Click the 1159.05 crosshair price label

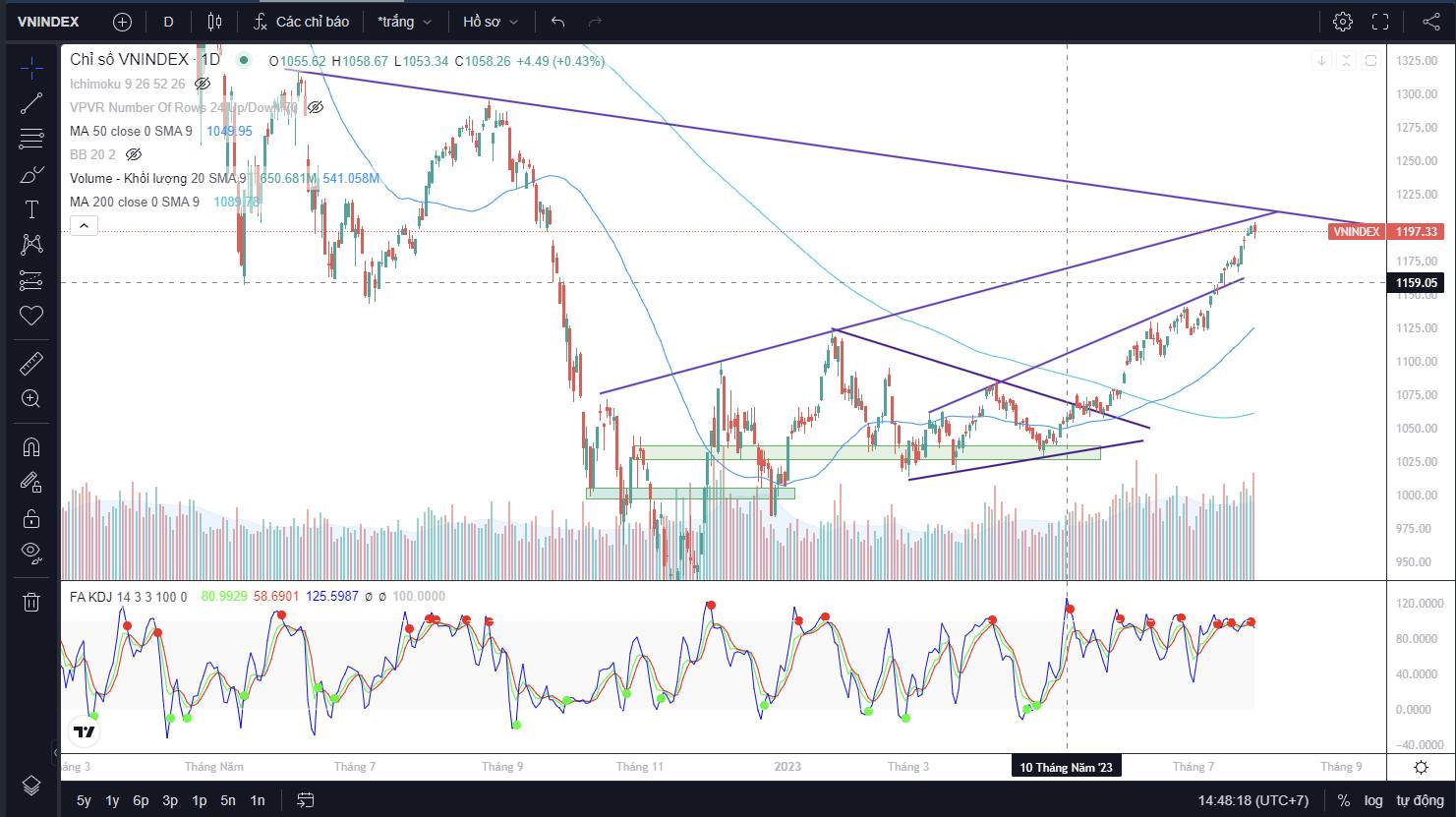[1416, 283]
